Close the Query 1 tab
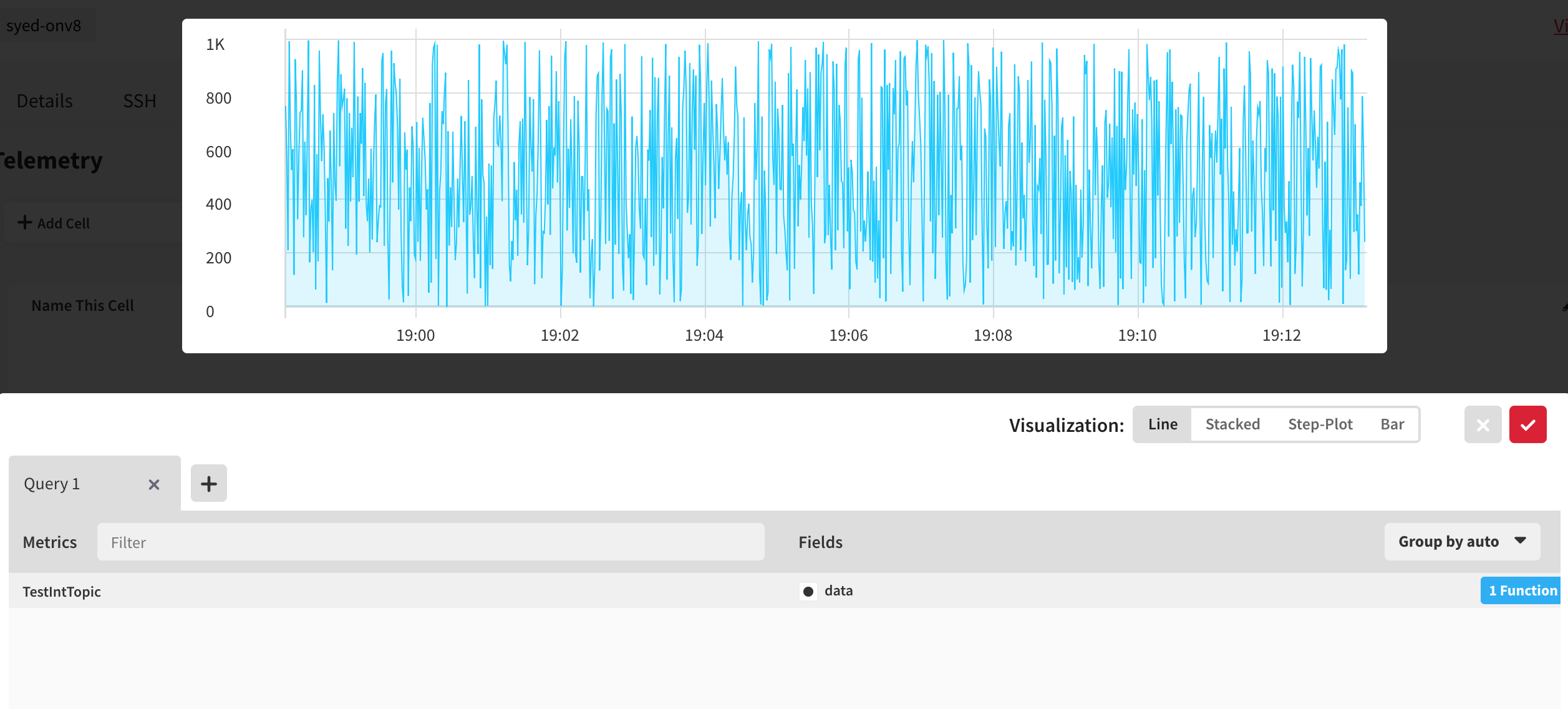This screenshot has height=709, width=1568. [x=154, y=484]
